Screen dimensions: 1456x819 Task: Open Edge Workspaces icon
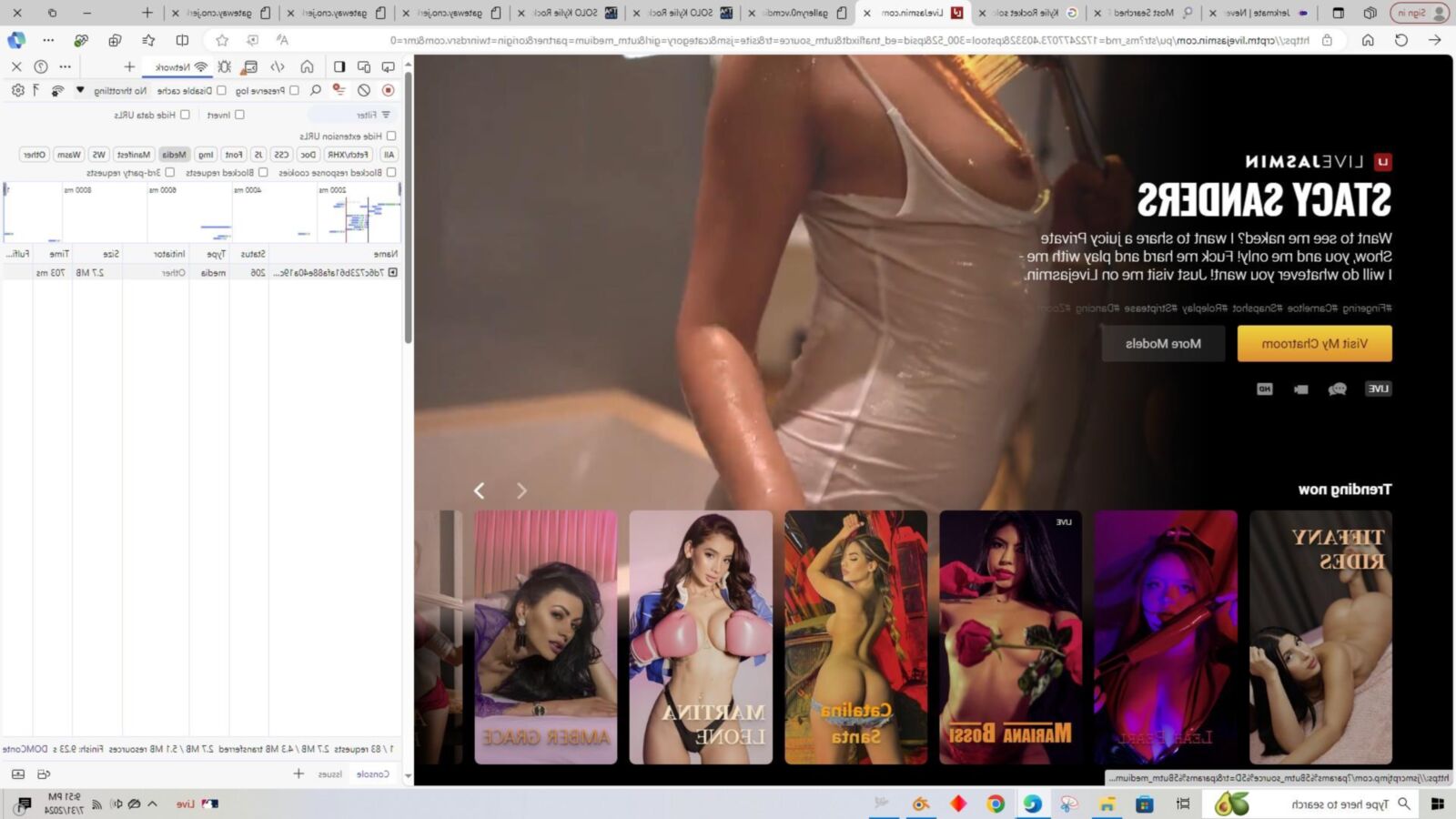tap(1370, 13)
